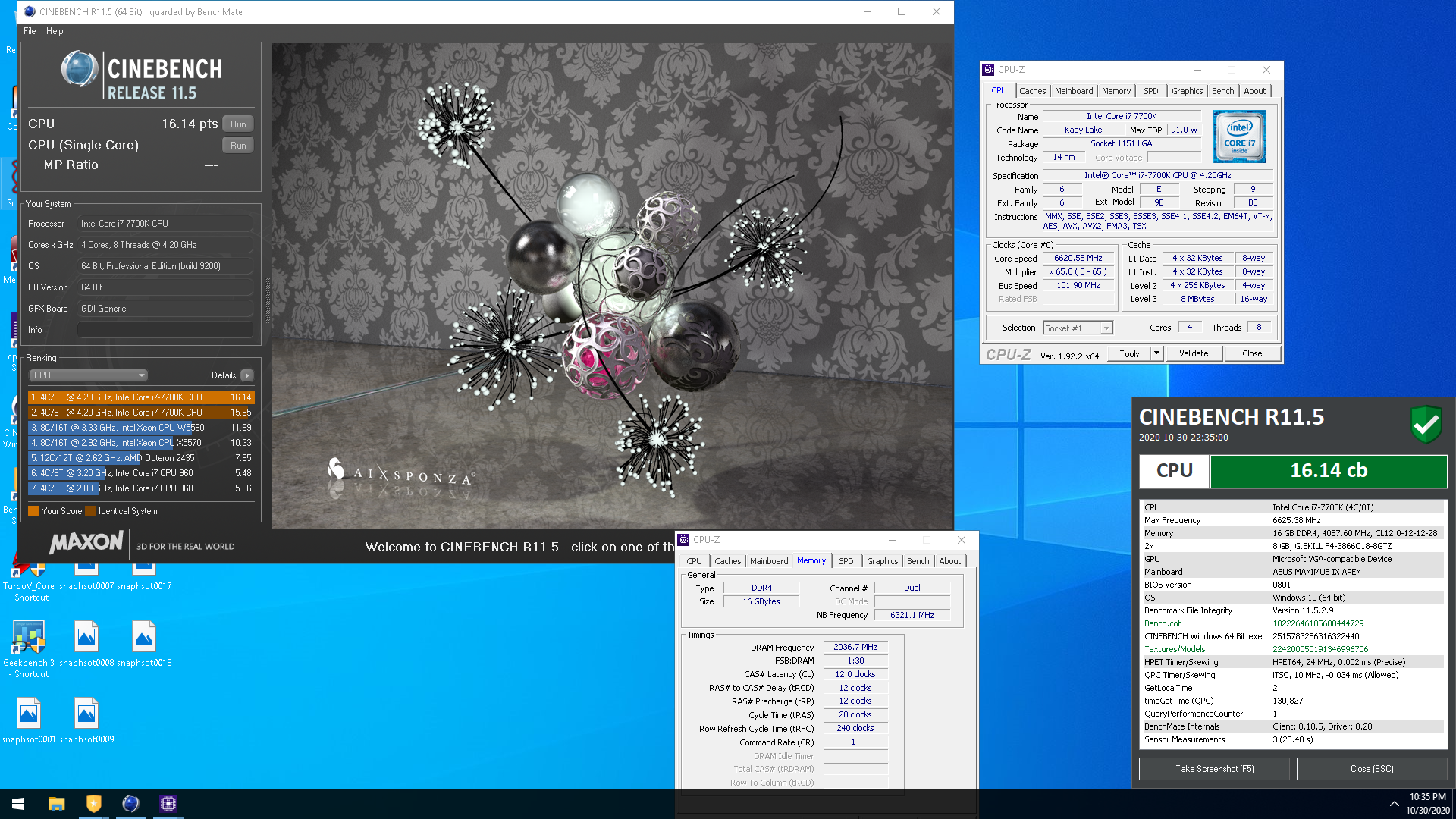Switch to Caches tab in upper CPU-Z
Viewport: 1456px width, 819px height.
pyautogui.click(x=1032, y=91)
